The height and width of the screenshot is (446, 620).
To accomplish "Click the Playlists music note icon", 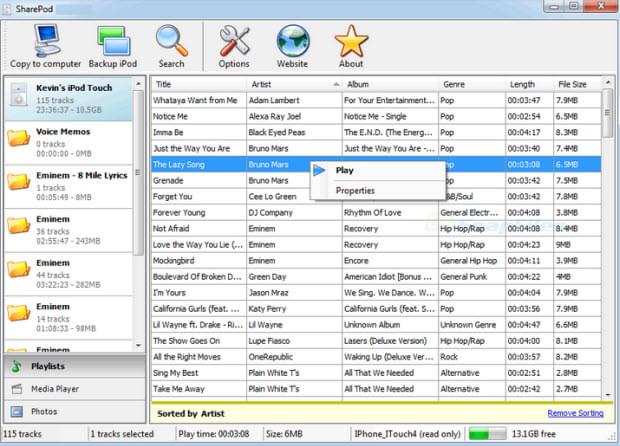I will (17, 366).
